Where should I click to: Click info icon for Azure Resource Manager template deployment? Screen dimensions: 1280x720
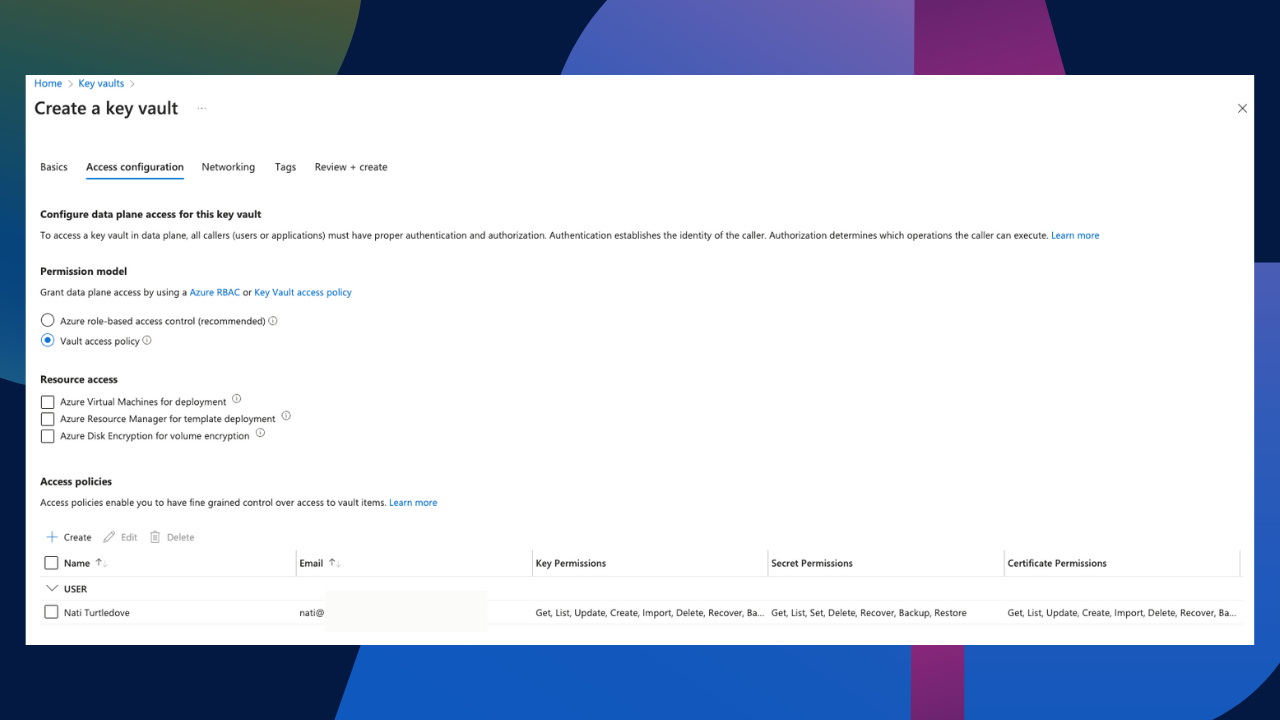(286, 415)
